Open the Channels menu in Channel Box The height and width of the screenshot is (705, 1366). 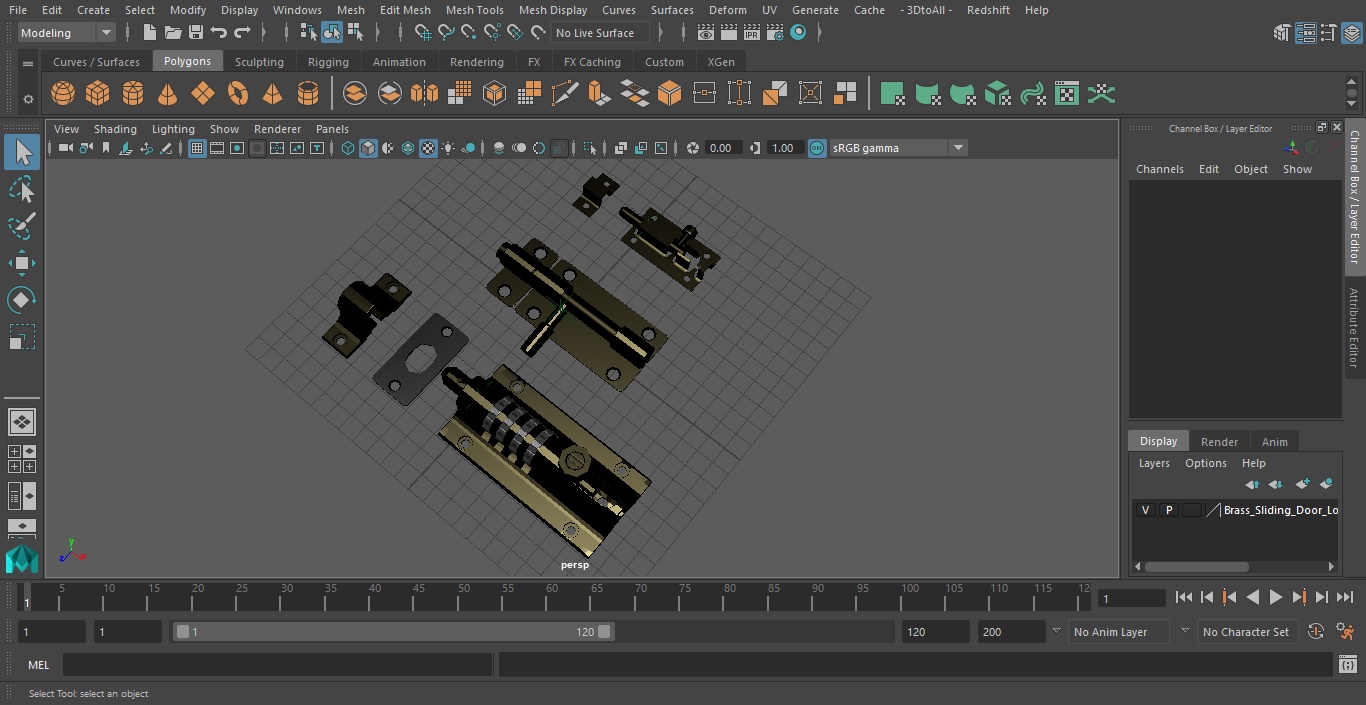click(x=1159, y=169)
